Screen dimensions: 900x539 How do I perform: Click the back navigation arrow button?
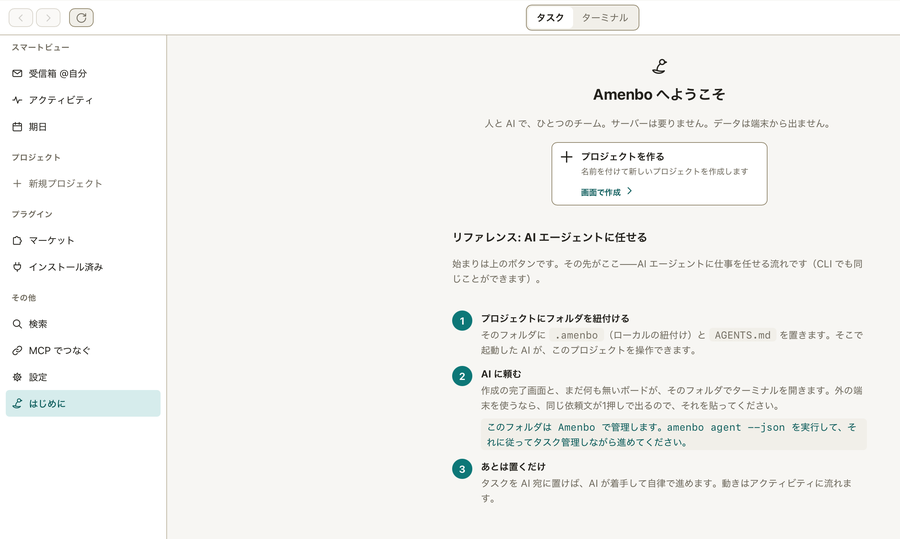(21, 18)
